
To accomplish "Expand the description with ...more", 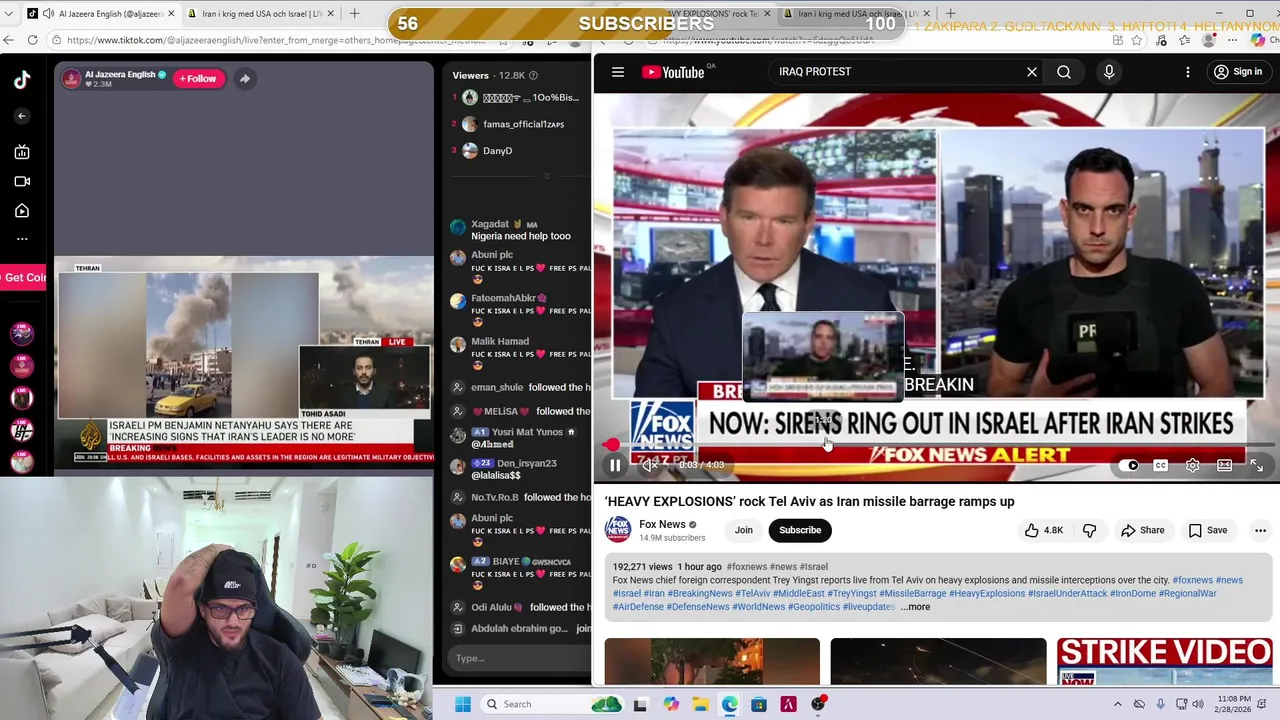I will 915,607.
